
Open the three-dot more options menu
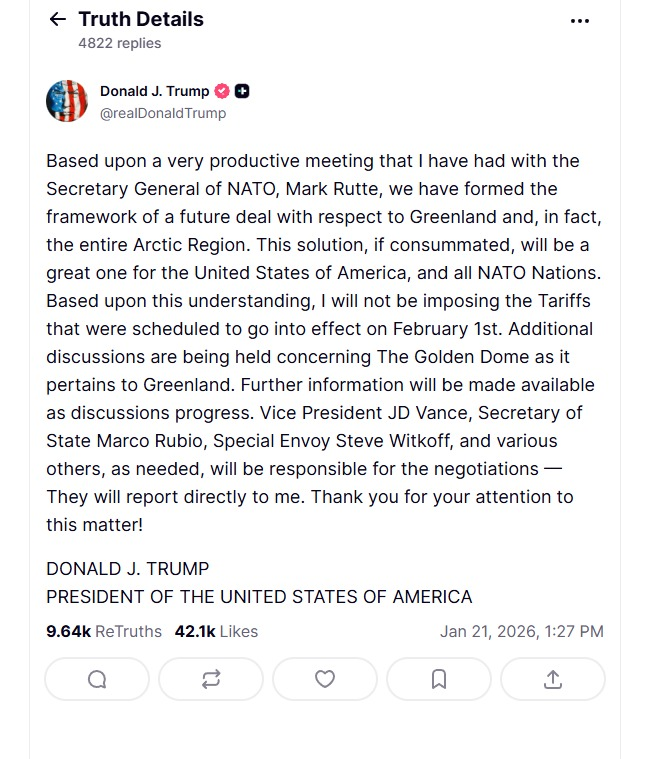[x=579, y=20]
